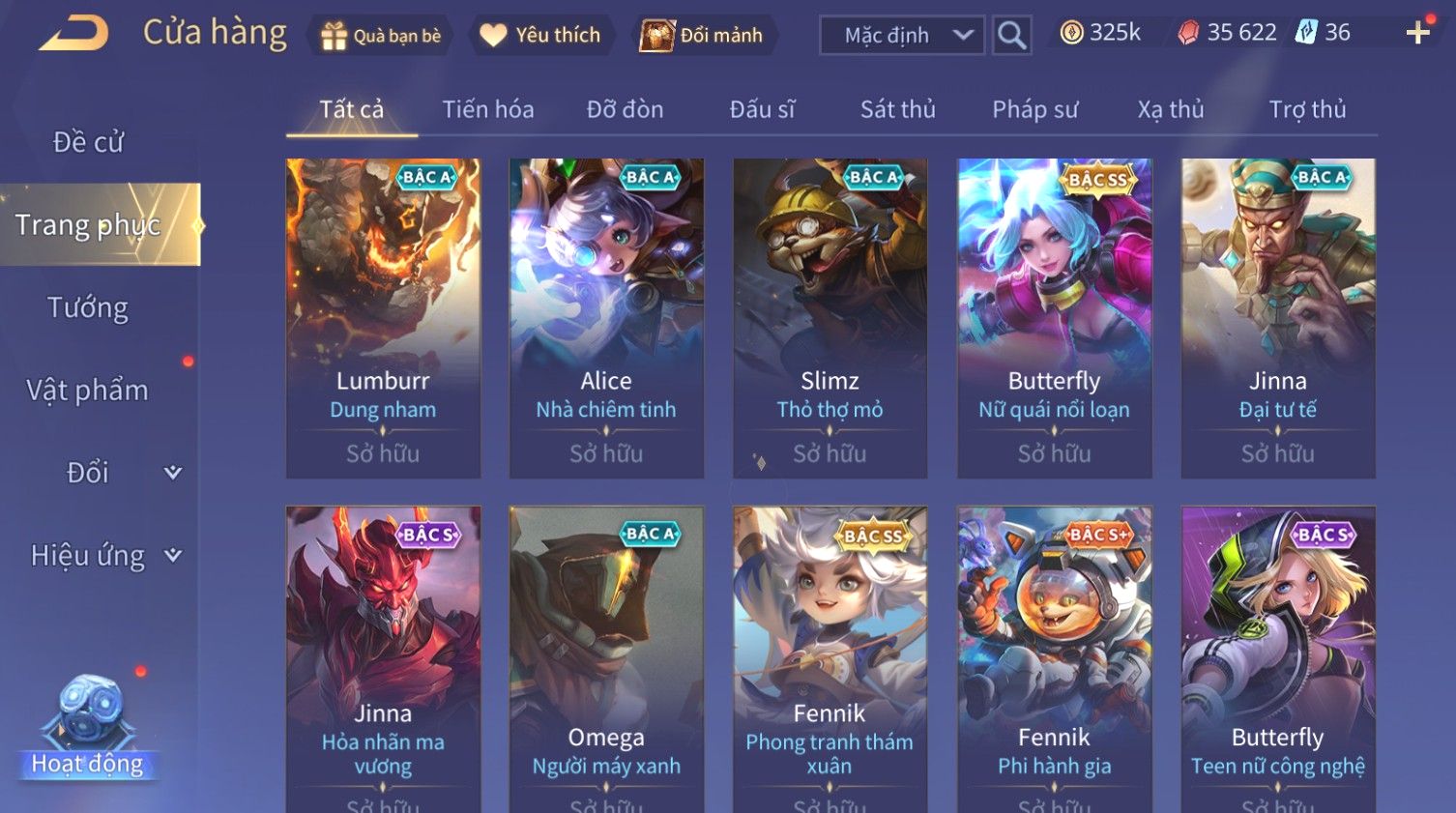Open Yêu thích heart favorites

[x=493, y=36]
